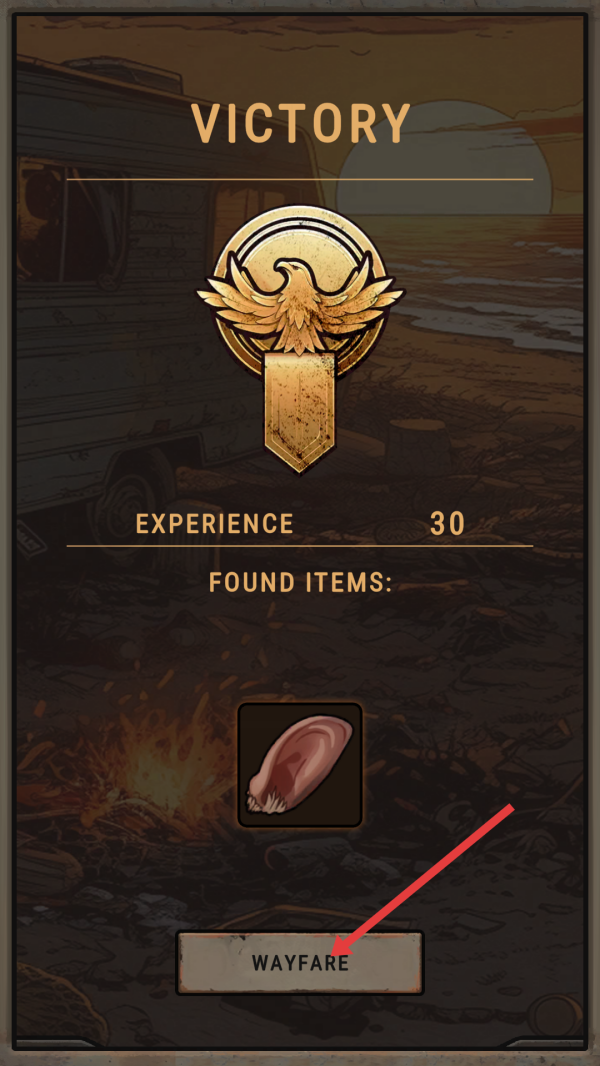Tap the medal's hanging gold banner
The image size is (600, 1066).
pos(299,413)
